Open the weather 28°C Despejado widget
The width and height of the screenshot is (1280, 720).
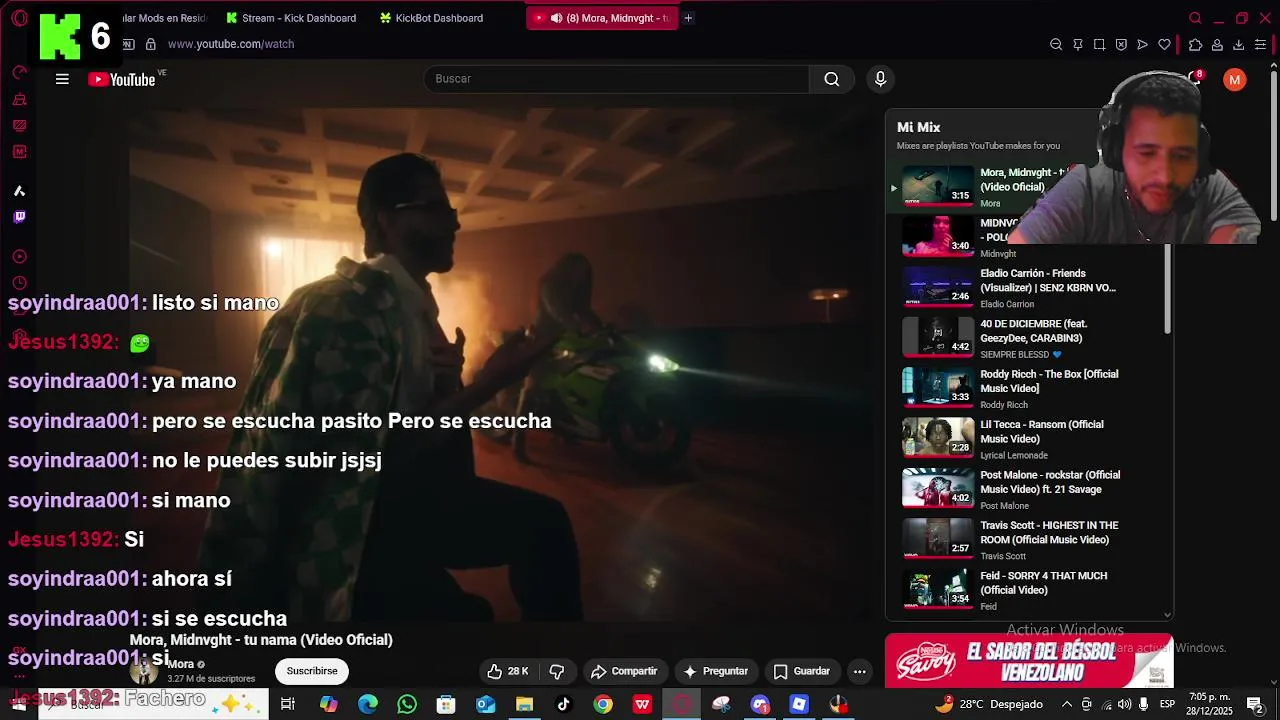click(x=989, y=705)
